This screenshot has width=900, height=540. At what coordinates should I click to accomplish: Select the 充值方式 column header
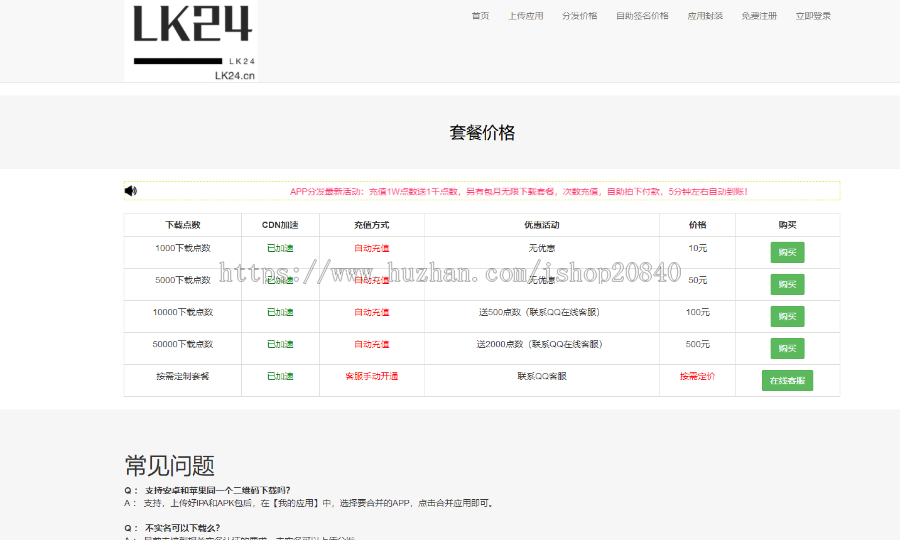[372, 225]
